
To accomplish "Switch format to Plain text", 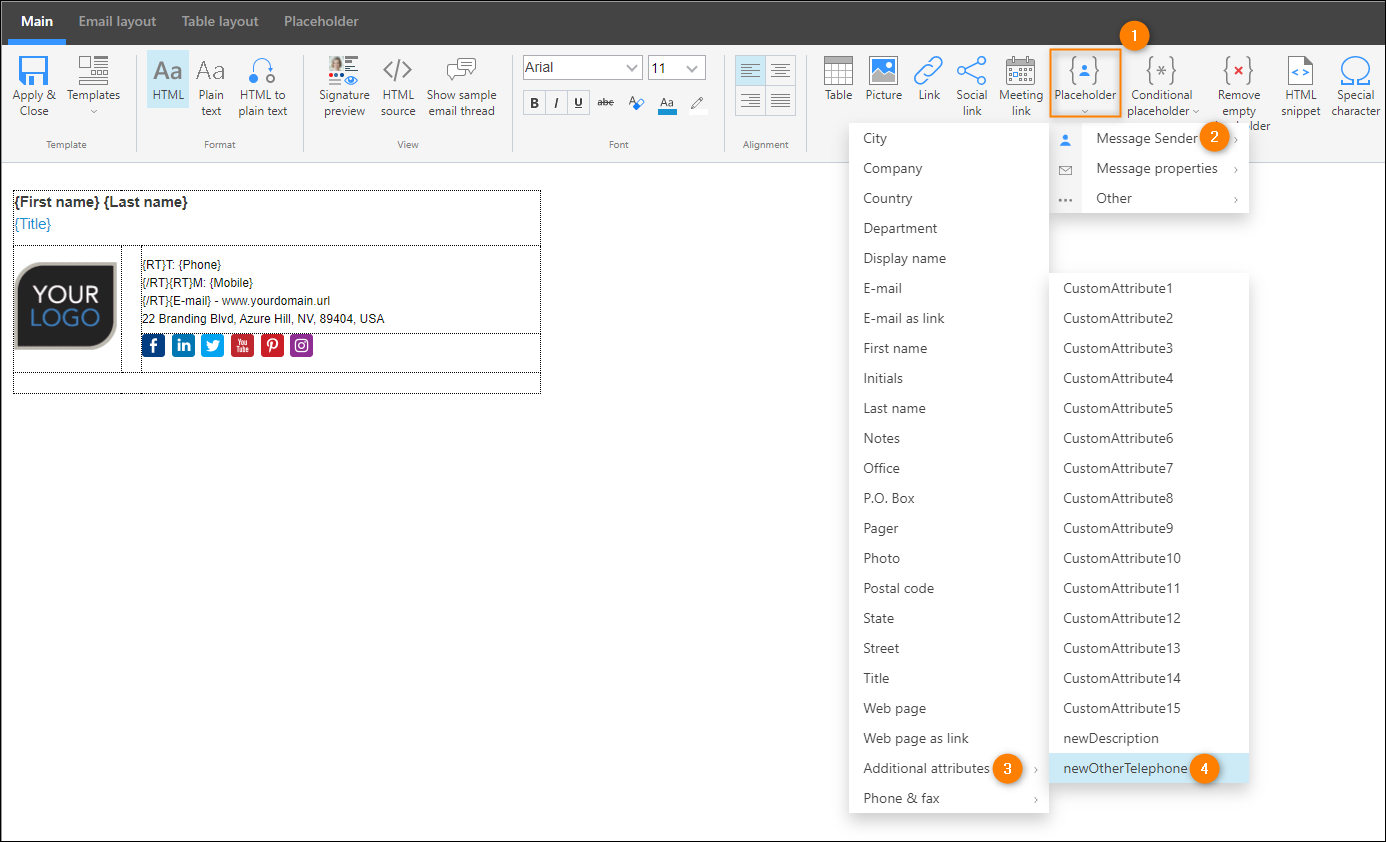I will [x=211, y=85].
